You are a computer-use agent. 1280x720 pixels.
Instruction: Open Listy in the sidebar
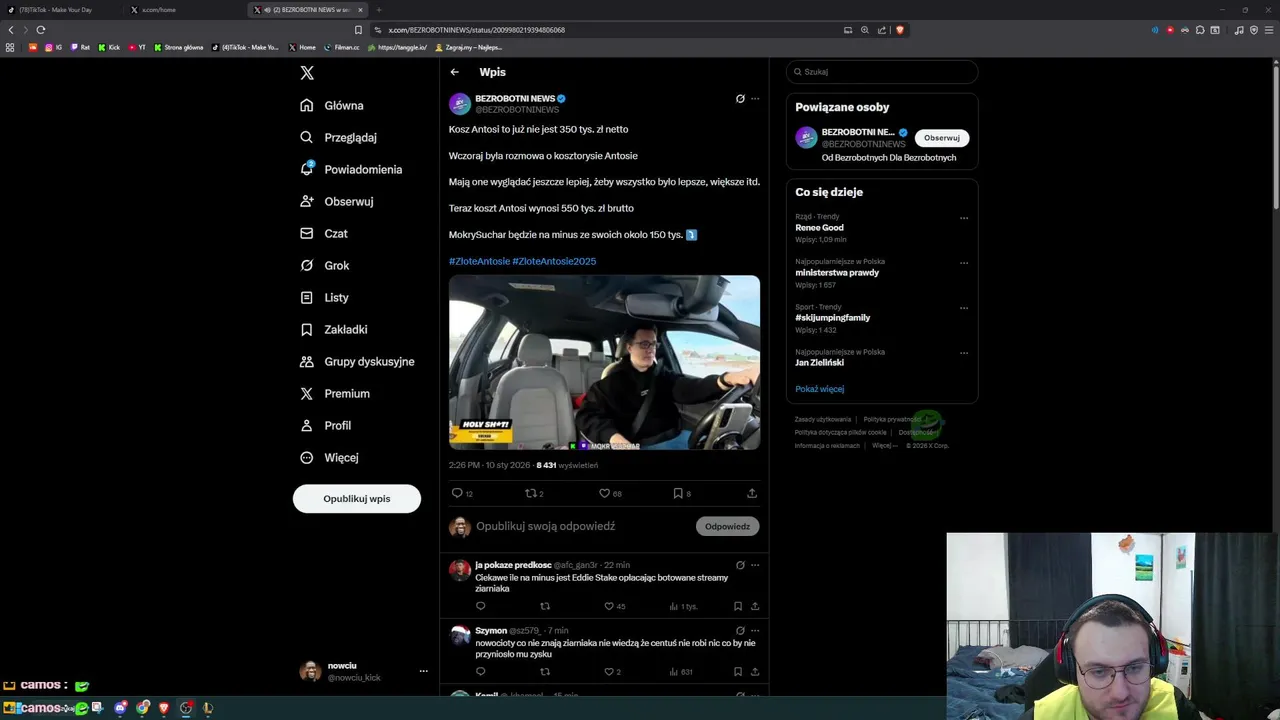point(324,297)
